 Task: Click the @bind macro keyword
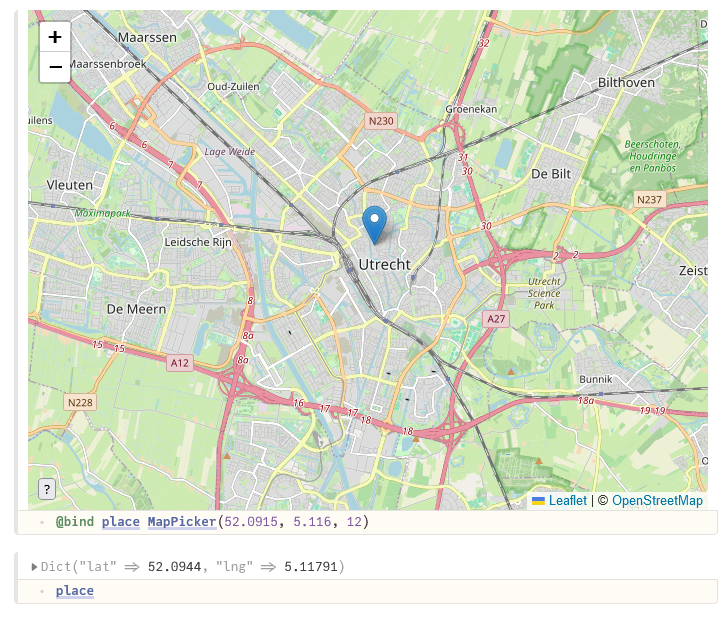coord(75,522)
